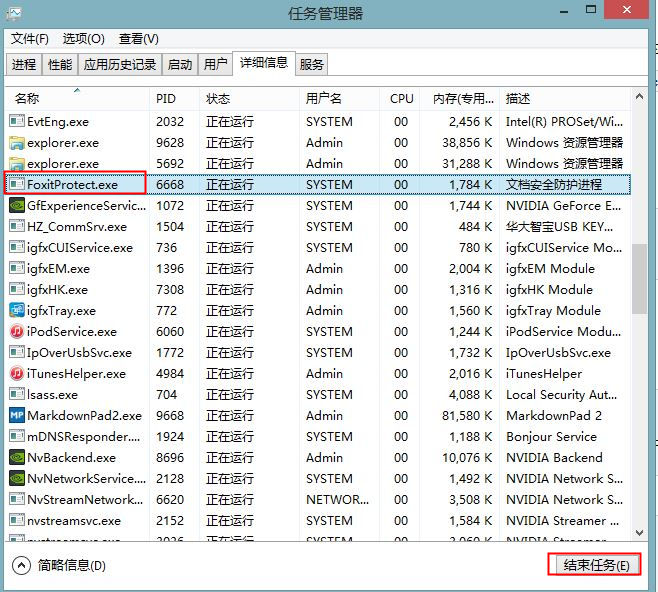The height and width of the screenshot is (592, 658).
Task: Click NVIDIA icon beside NvNetworkService
Action: coord(17,478)
